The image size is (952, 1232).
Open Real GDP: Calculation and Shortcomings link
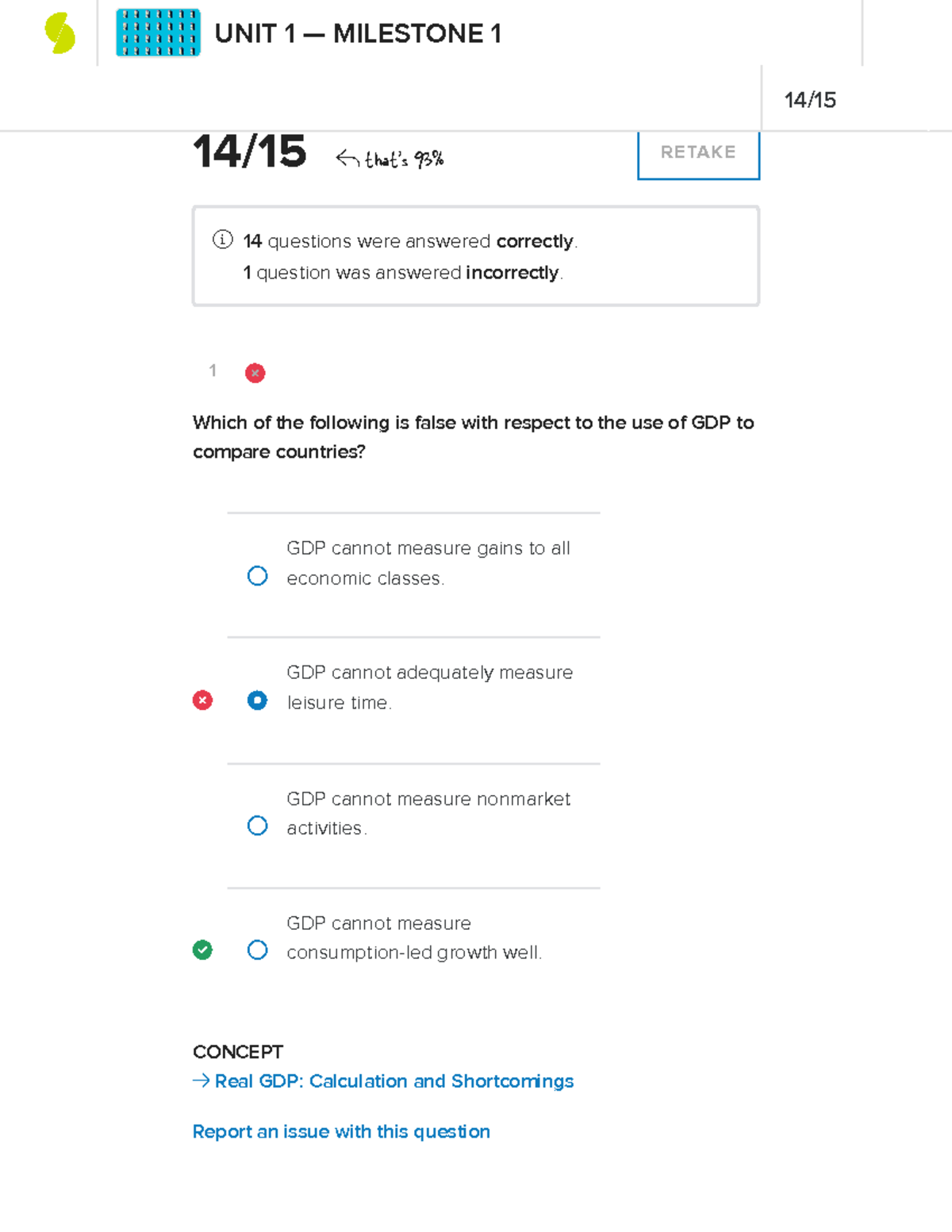[393, 1081]
